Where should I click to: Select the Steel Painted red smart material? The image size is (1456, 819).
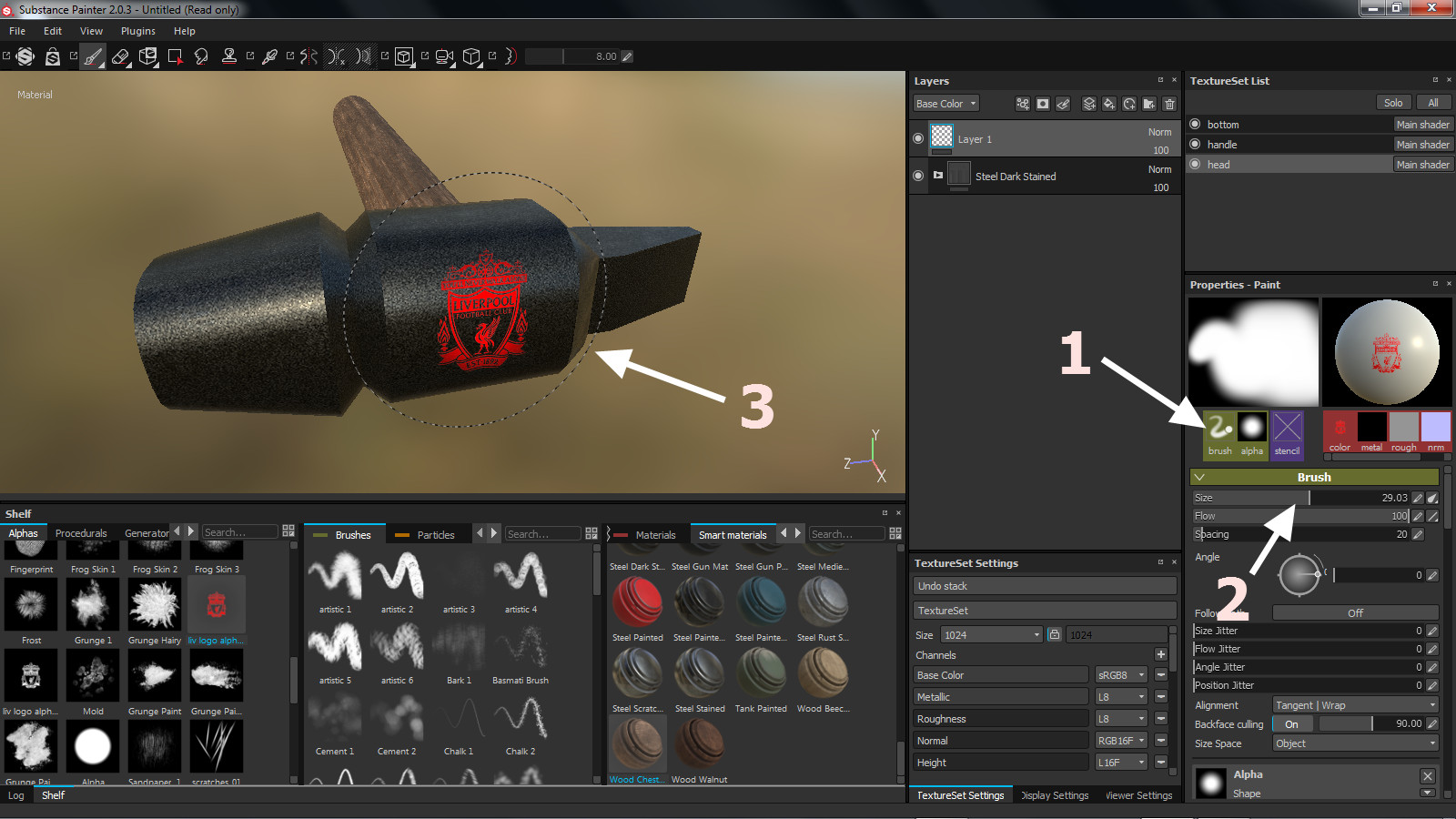pos(637,603)
